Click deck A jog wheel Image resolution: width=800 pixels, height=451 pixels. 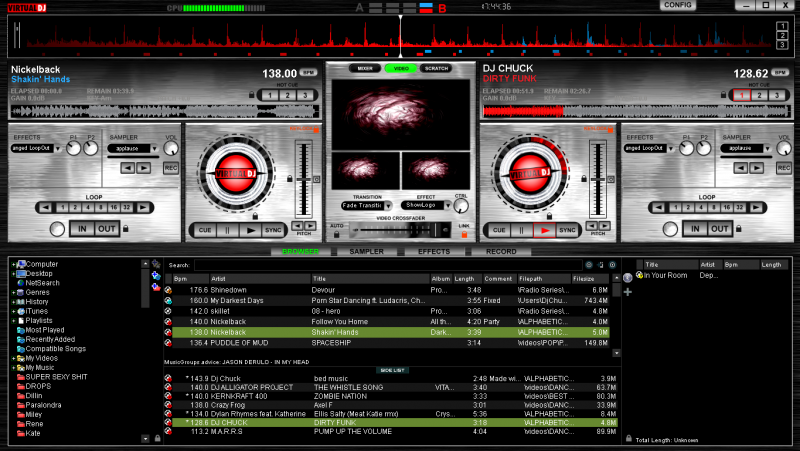235,173
